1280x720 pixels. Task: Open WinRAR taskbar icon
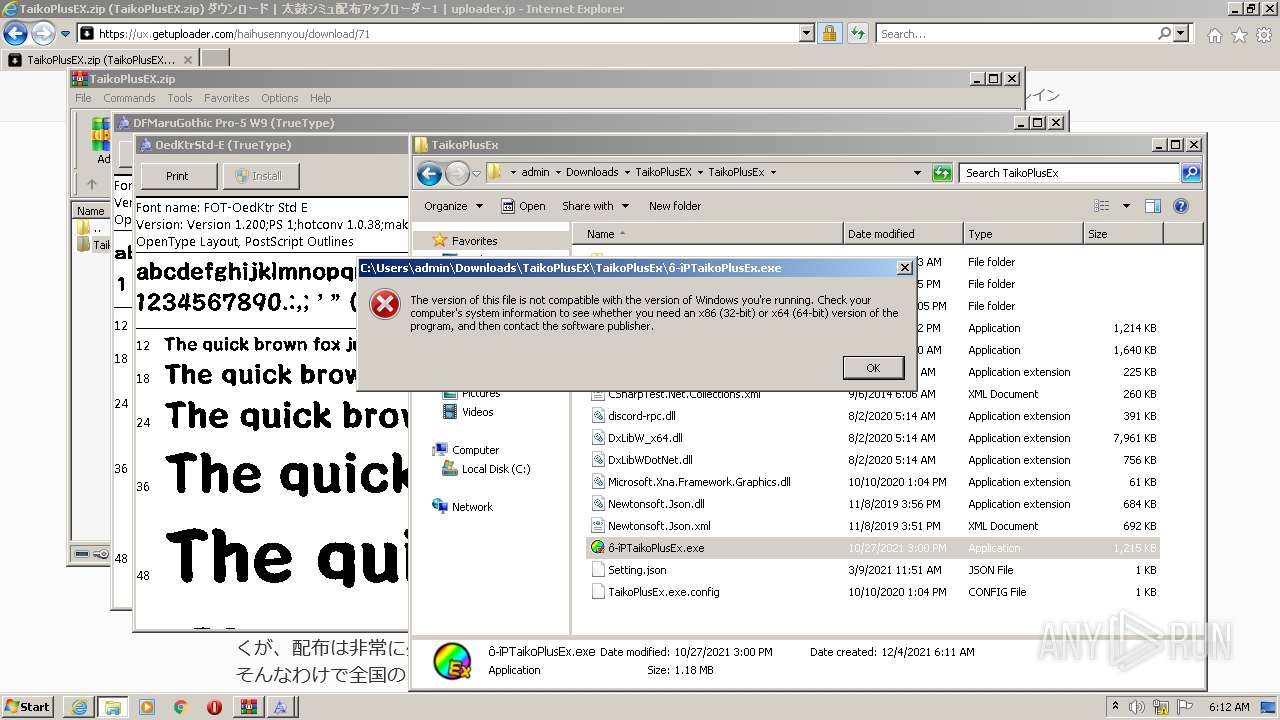[247, 707]
